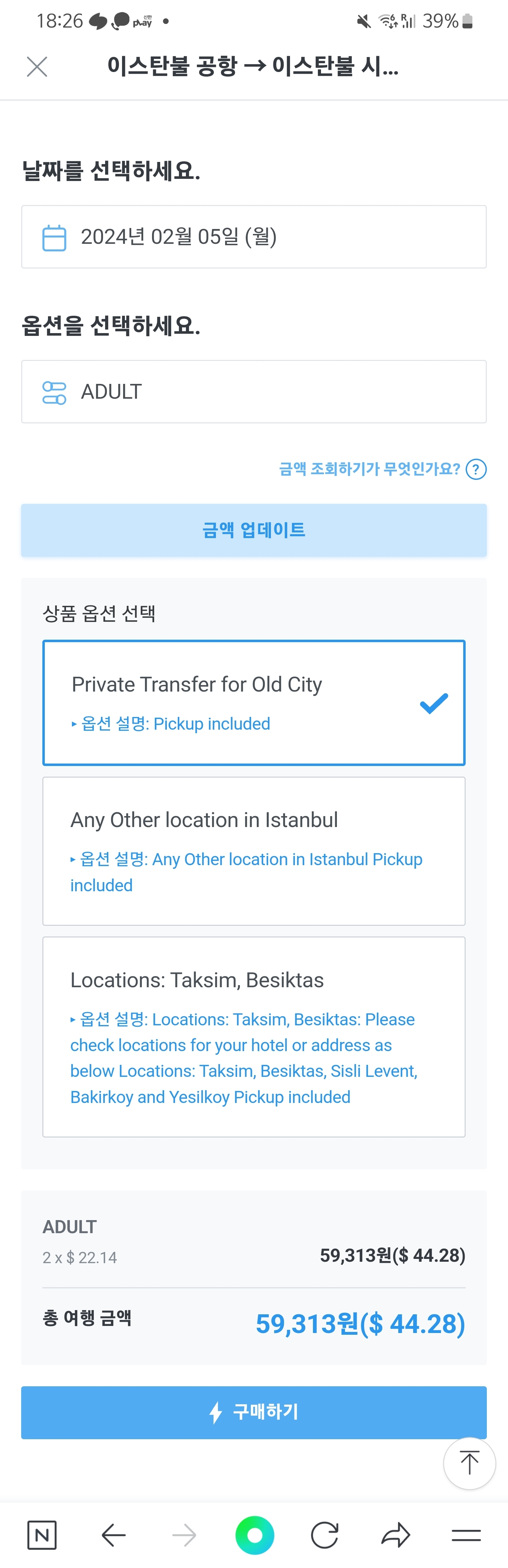Image resolution: width=508 pixels, height=1568 pixels.
Task: Tap the 구매하기 purchase button
Action: (x=254, y=1412)
